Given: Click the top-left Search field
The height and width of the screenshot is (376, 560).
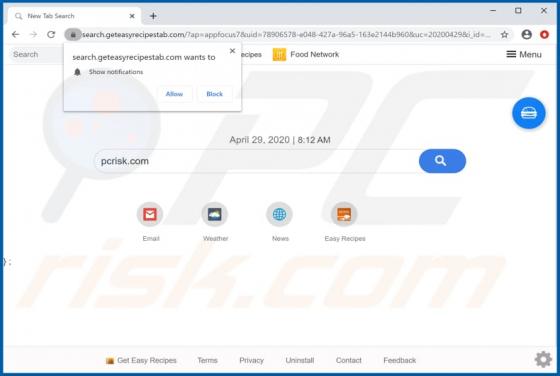Looking at the screenshot, I should (36, 55).
